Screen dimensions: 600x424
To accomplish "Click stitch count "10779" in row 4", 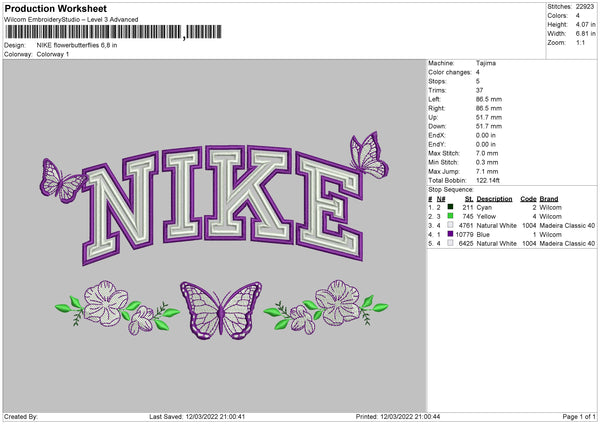I will click(x=465, y=235).
